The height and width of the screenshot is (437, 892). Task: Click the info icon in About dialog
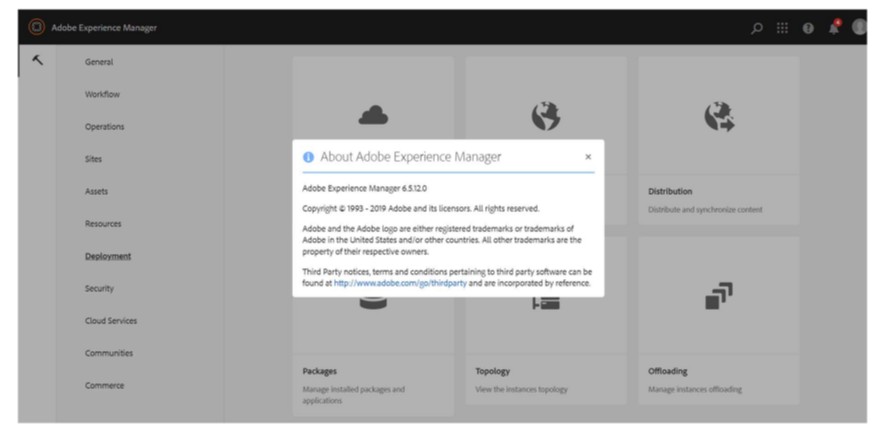pos(308,157)
